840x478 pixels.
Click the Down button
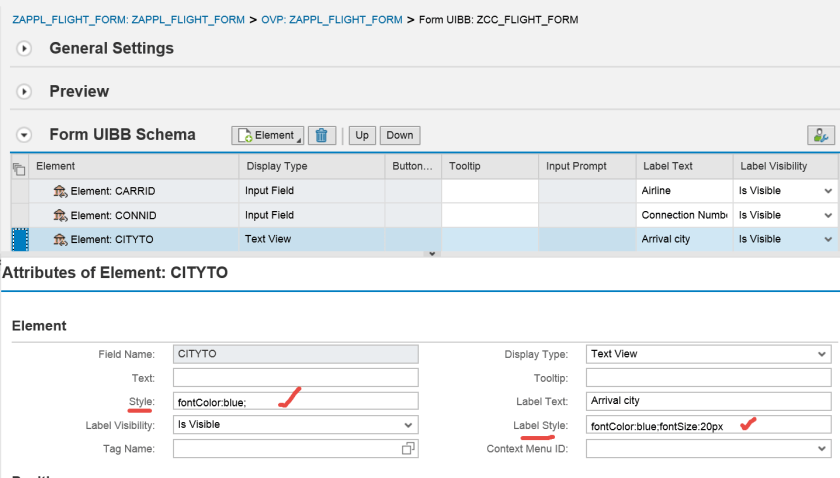click(400, 135)
